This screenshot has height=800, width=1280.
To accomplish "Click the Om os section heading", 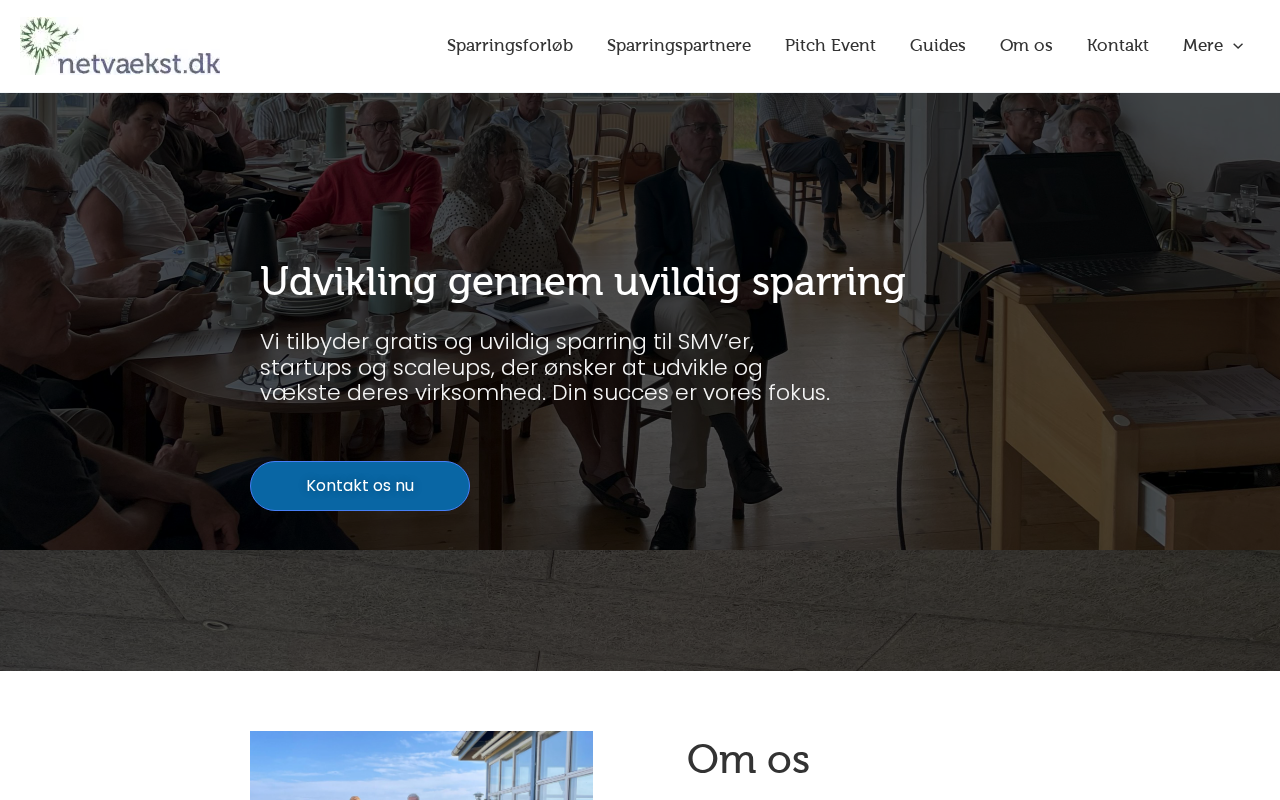I will tap(748, 760).
